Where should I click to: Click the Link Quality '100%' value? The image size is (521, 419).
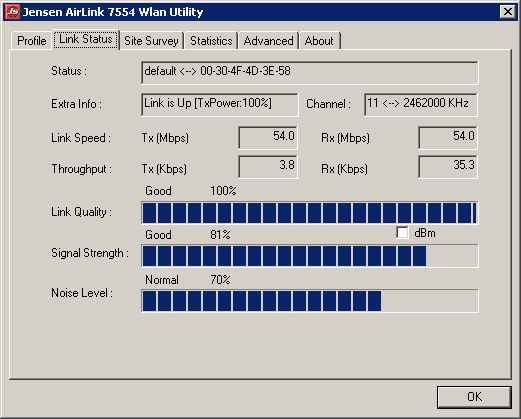(x=223, y=191)
